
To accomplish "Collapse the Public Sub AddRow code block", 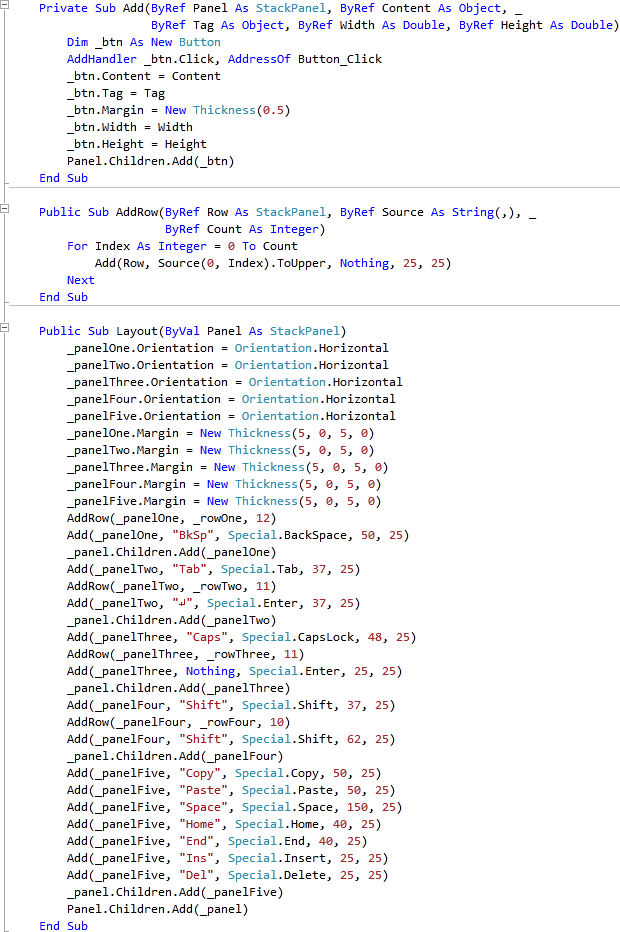I will click(4, 208).
